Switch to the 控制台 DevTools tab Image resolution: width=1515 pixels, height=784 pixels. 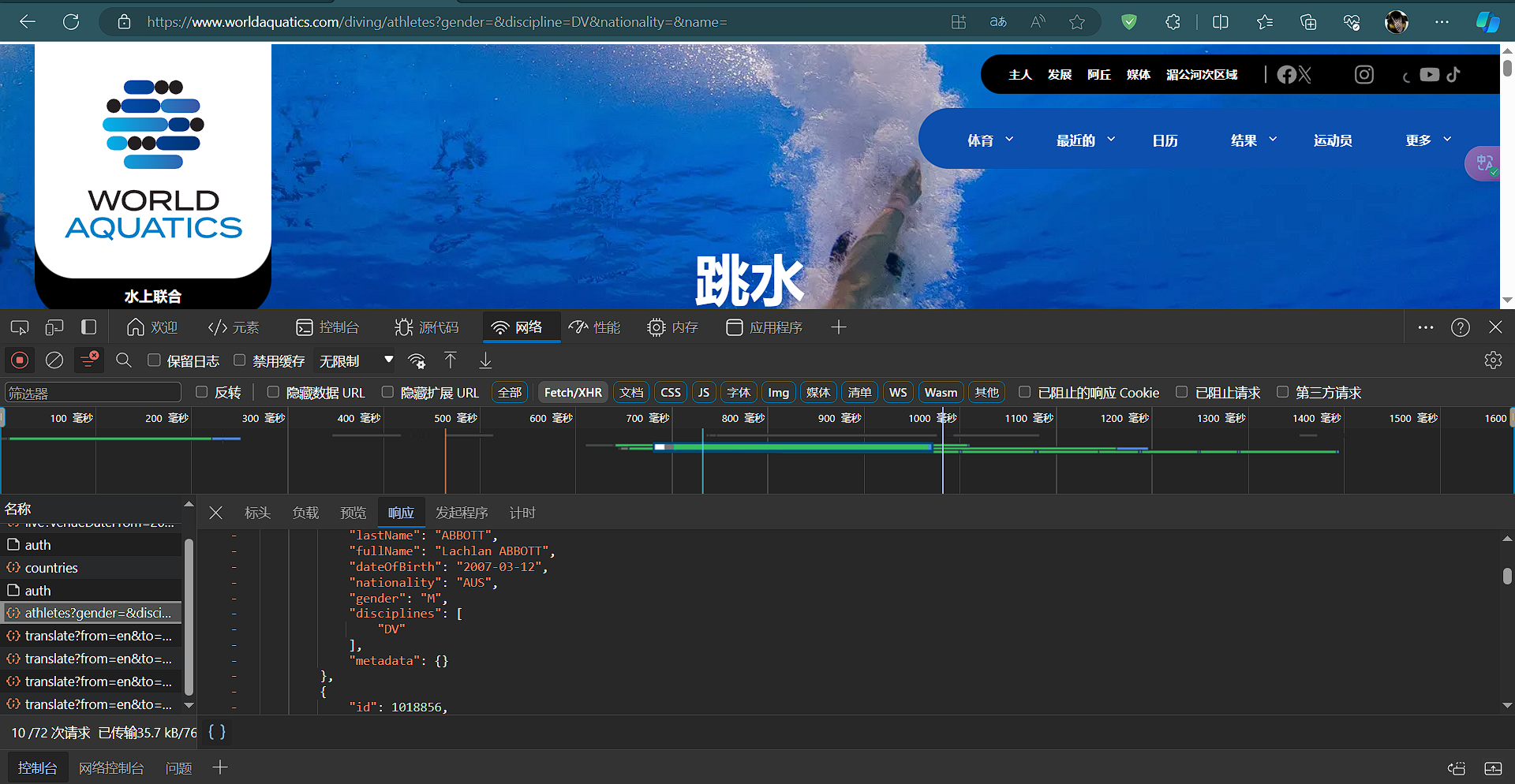(327, 327)
